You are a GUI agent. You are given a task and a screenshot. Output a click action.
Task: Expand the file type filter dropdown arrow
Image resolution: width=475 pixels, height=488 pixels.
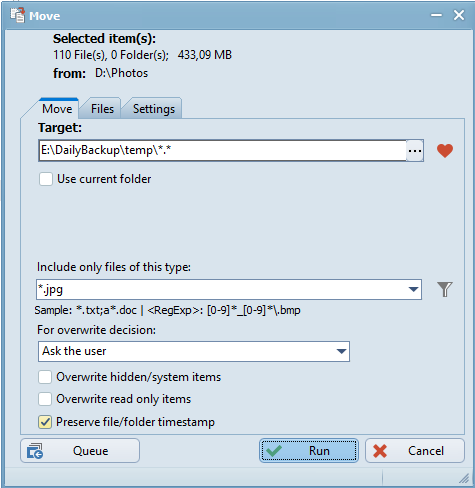[413, 289]
